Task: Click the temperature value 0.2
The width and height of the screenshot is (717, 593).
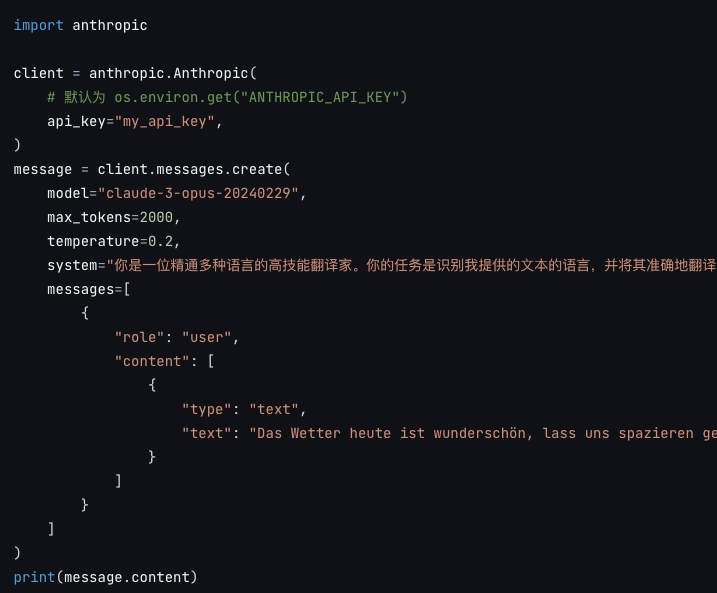Action: coord(161,241)
